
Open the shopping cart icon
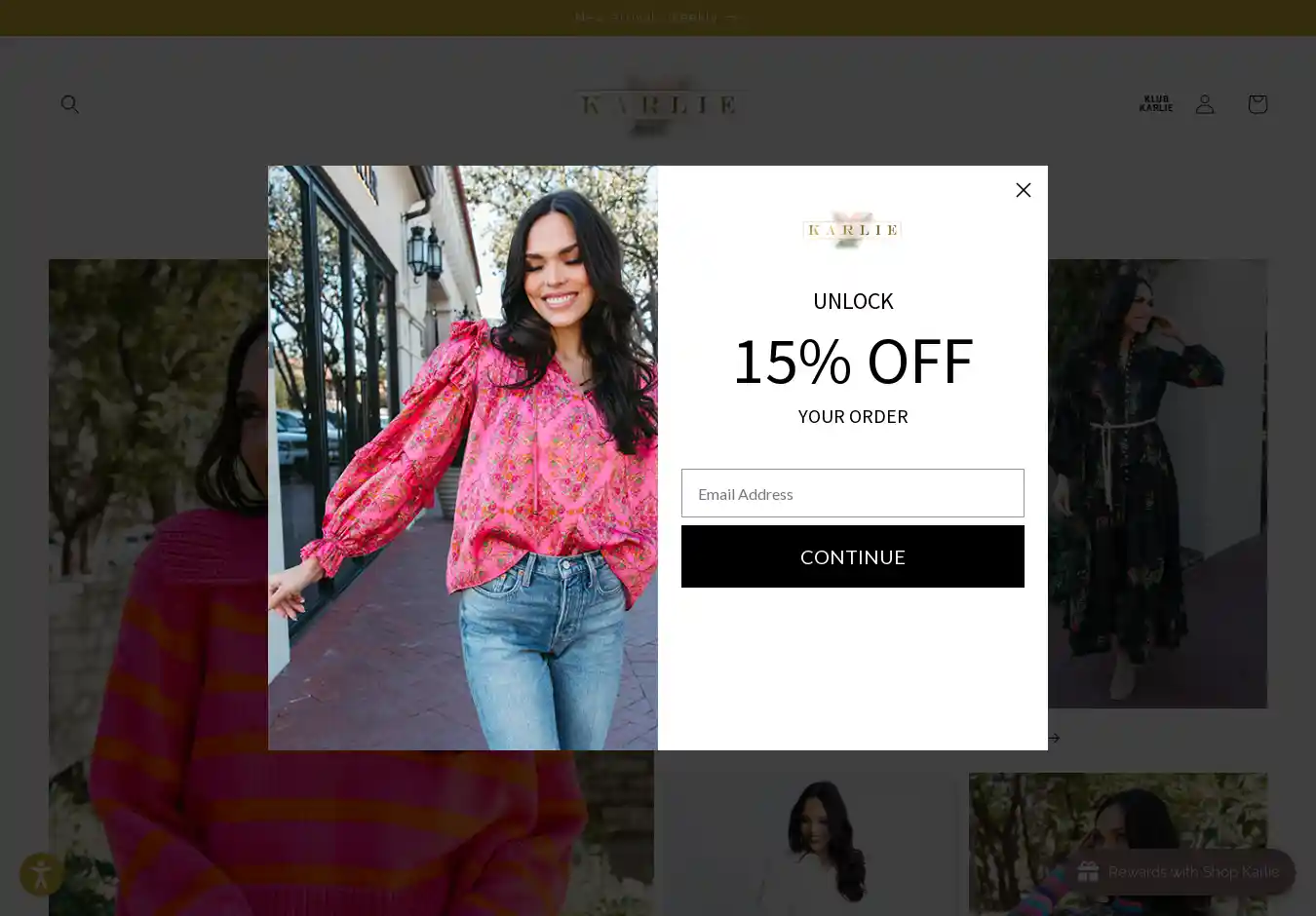[x=1258, y=103]
